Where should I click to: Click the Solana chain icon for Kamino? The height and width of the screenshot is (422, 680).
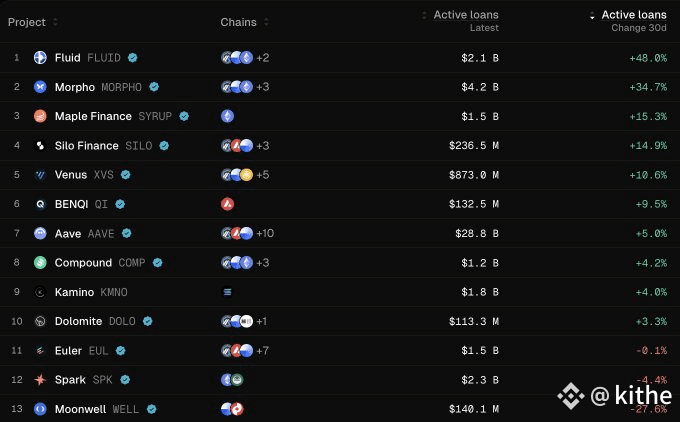227,292
